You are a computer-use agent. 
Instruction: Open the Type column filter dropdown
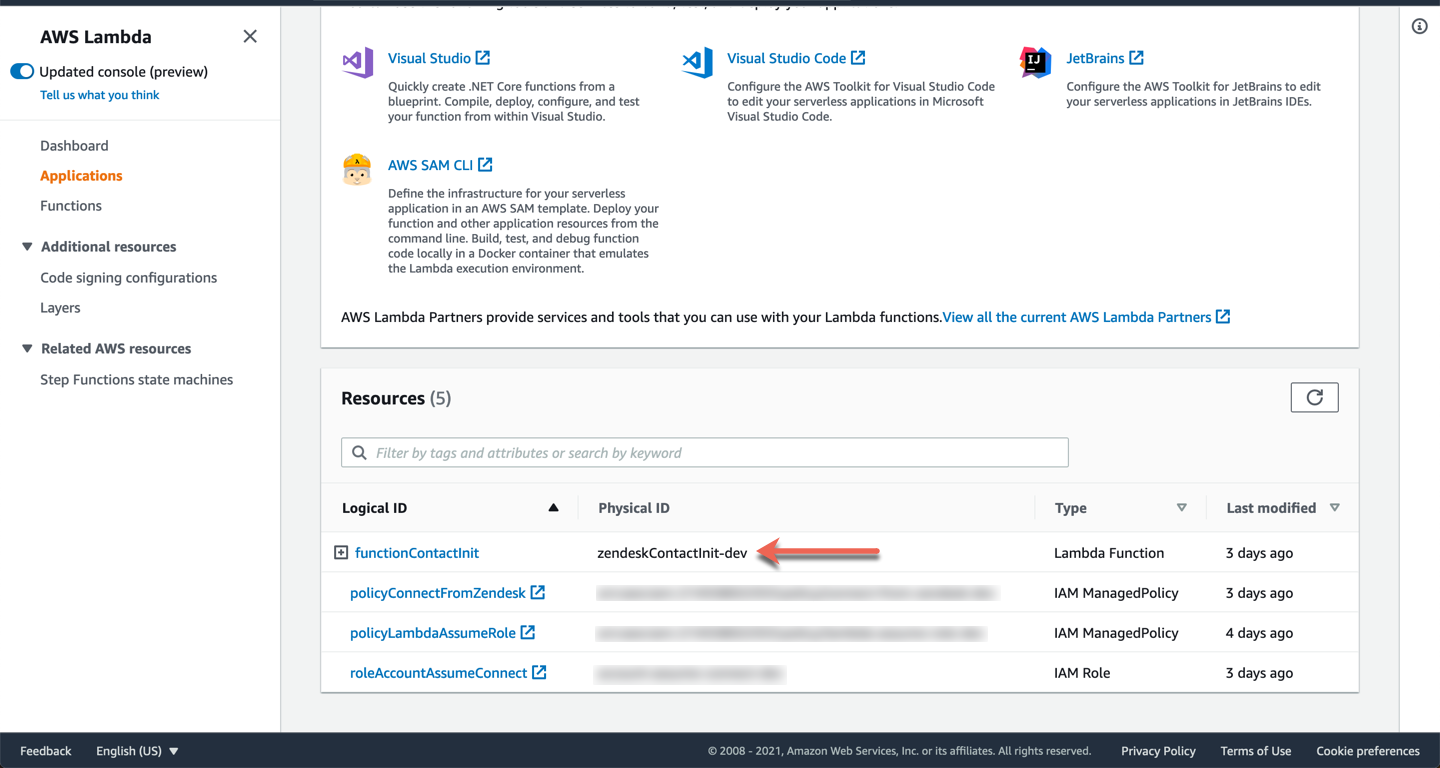(1181, 508)
